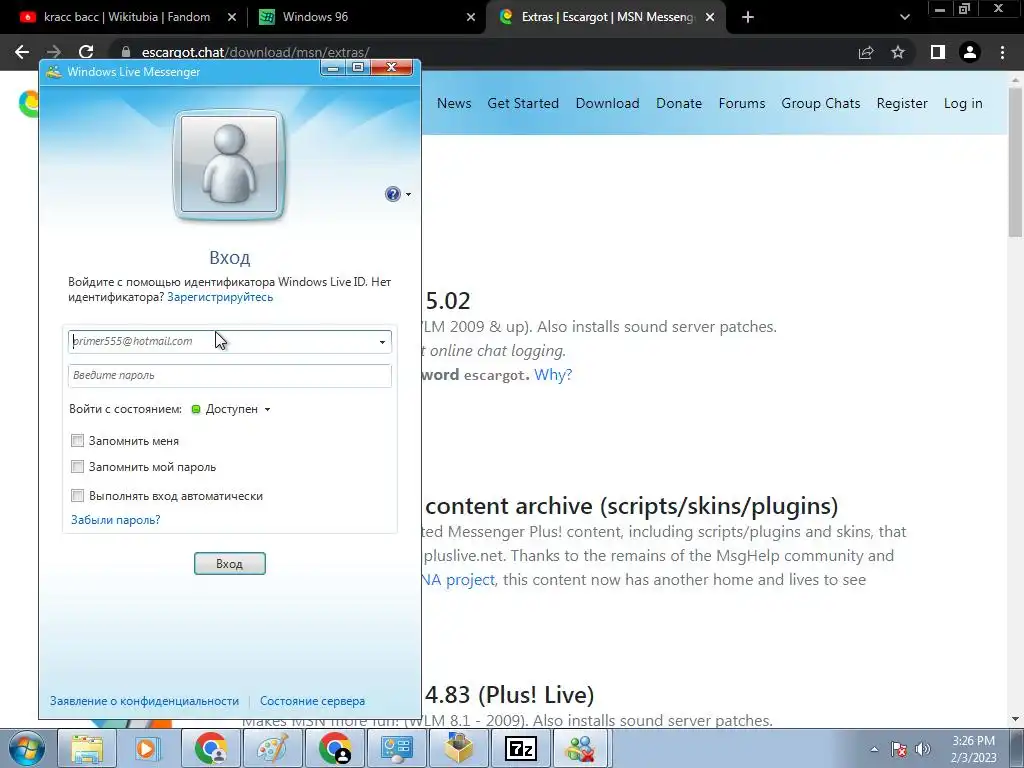
Task: Open the News menu on Escargot site
Action: 454,103
